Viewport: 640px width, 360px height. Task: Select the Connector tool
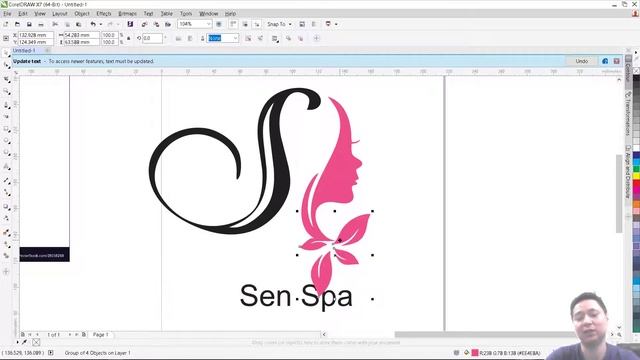tap(6, 192)
